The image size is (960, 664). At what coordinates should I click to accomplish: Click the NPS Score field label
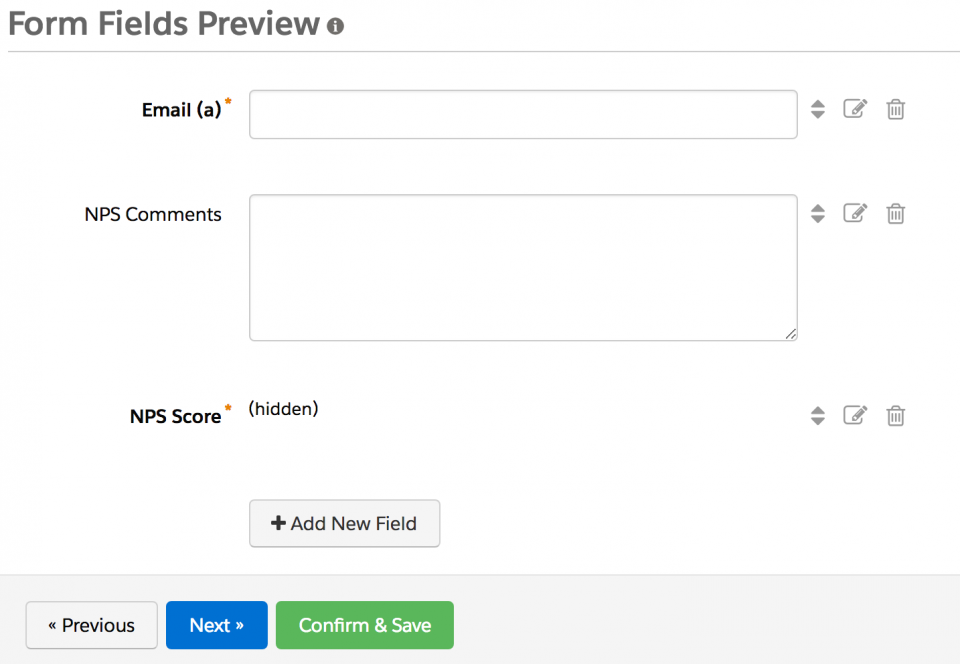[175, 416]
